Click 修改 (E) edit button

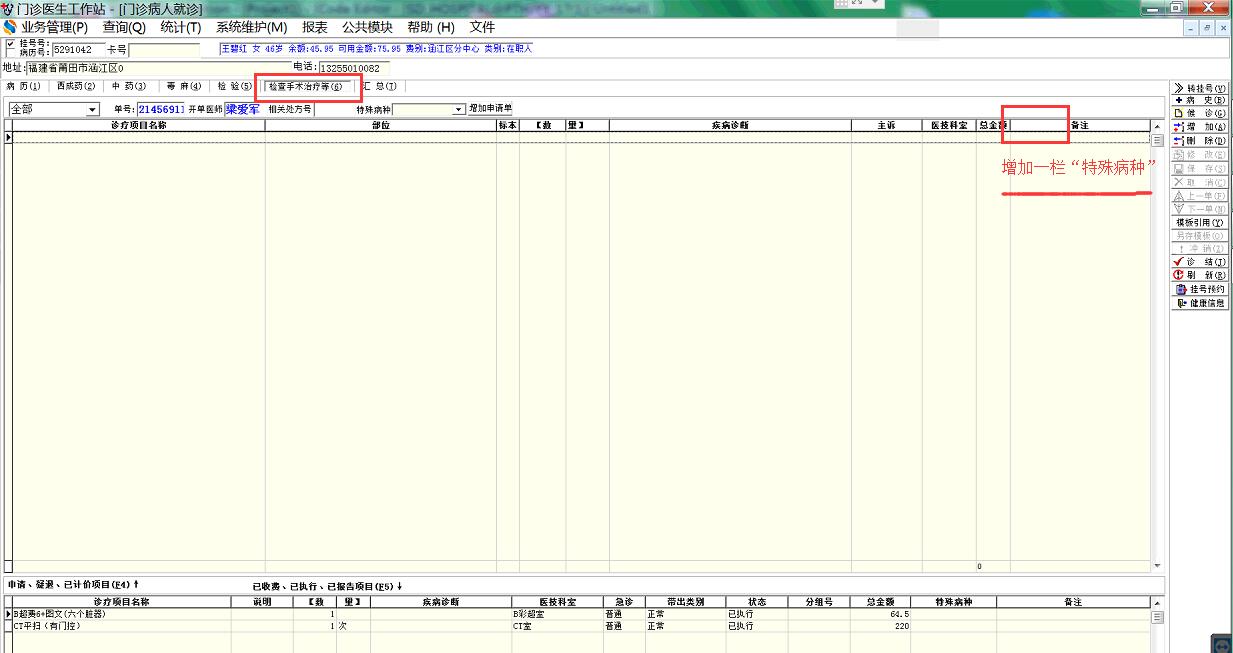point(1199,155)
